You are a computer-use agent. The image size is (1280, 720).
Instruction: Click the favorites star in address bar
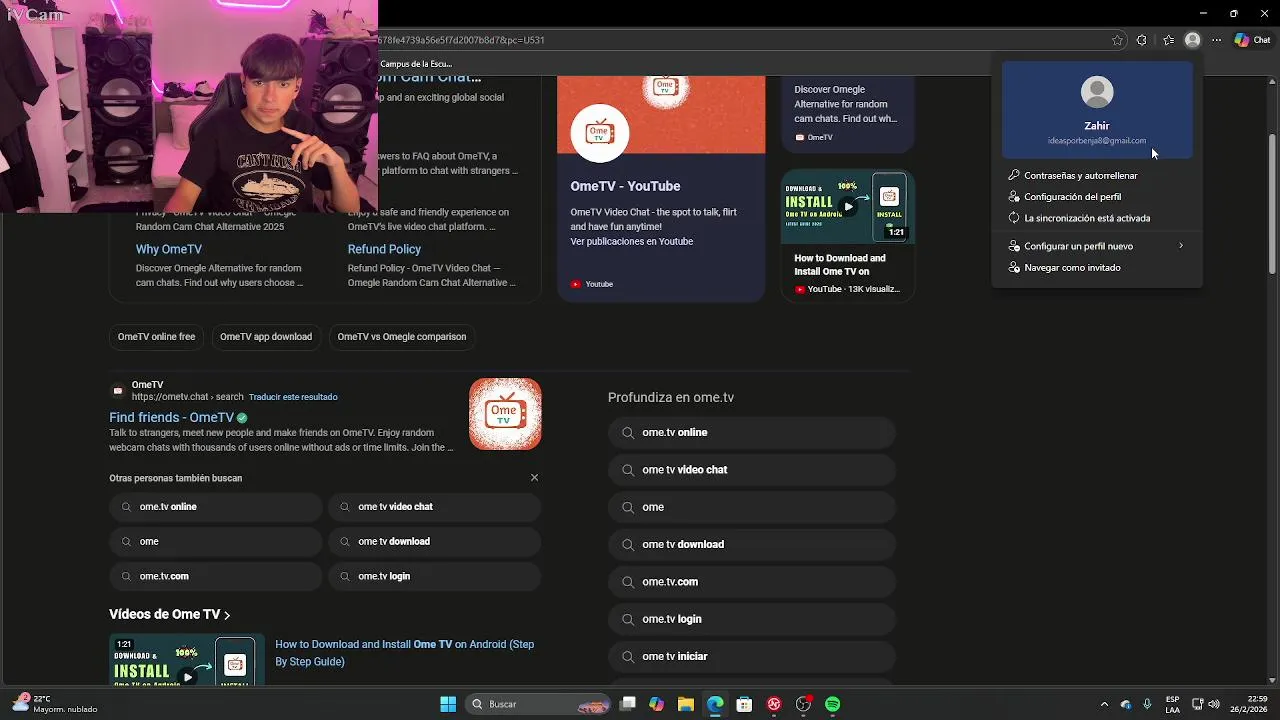[1117, 41]
